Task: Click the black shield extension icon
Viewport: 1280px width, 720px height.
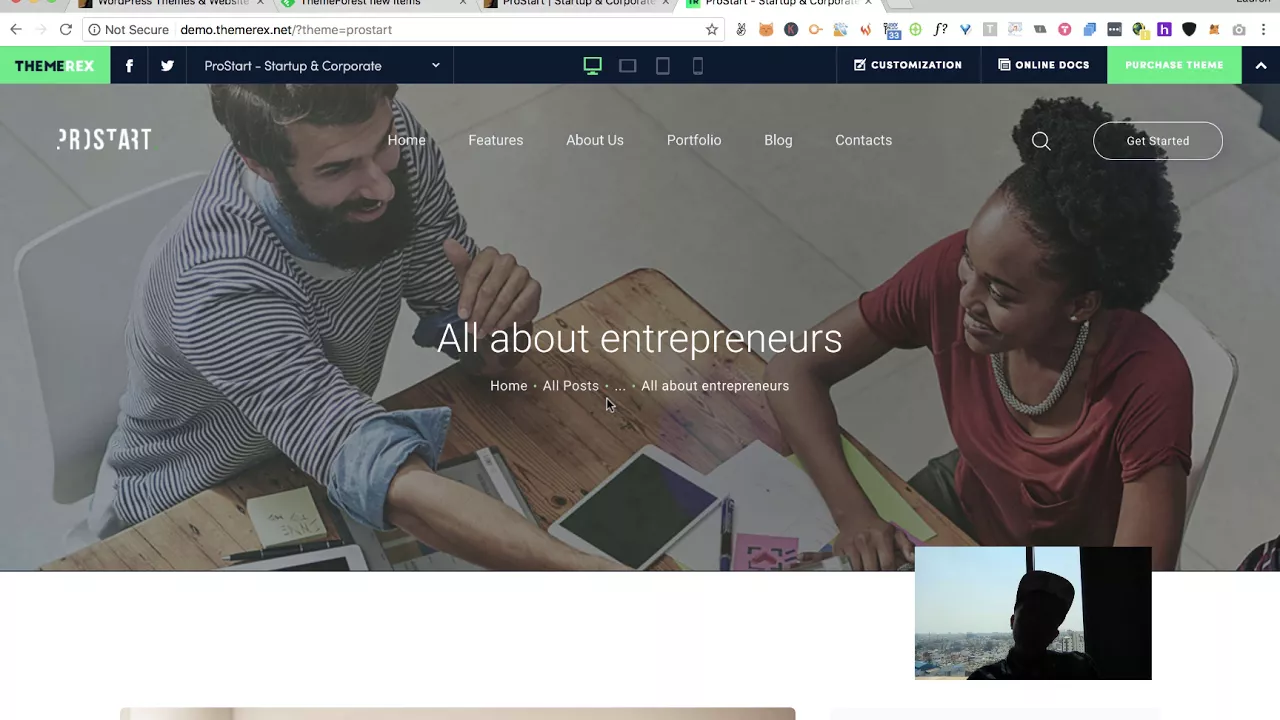Action: point(1189,30)
